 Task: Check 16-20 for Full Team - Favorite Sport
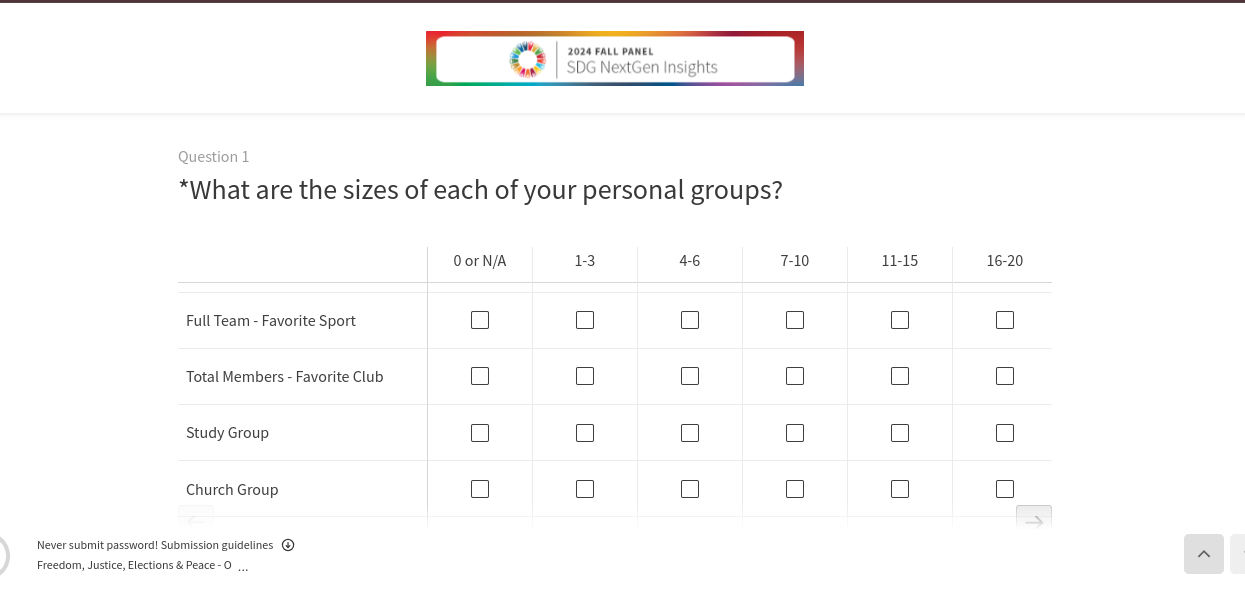click(x=1005, y=320)
